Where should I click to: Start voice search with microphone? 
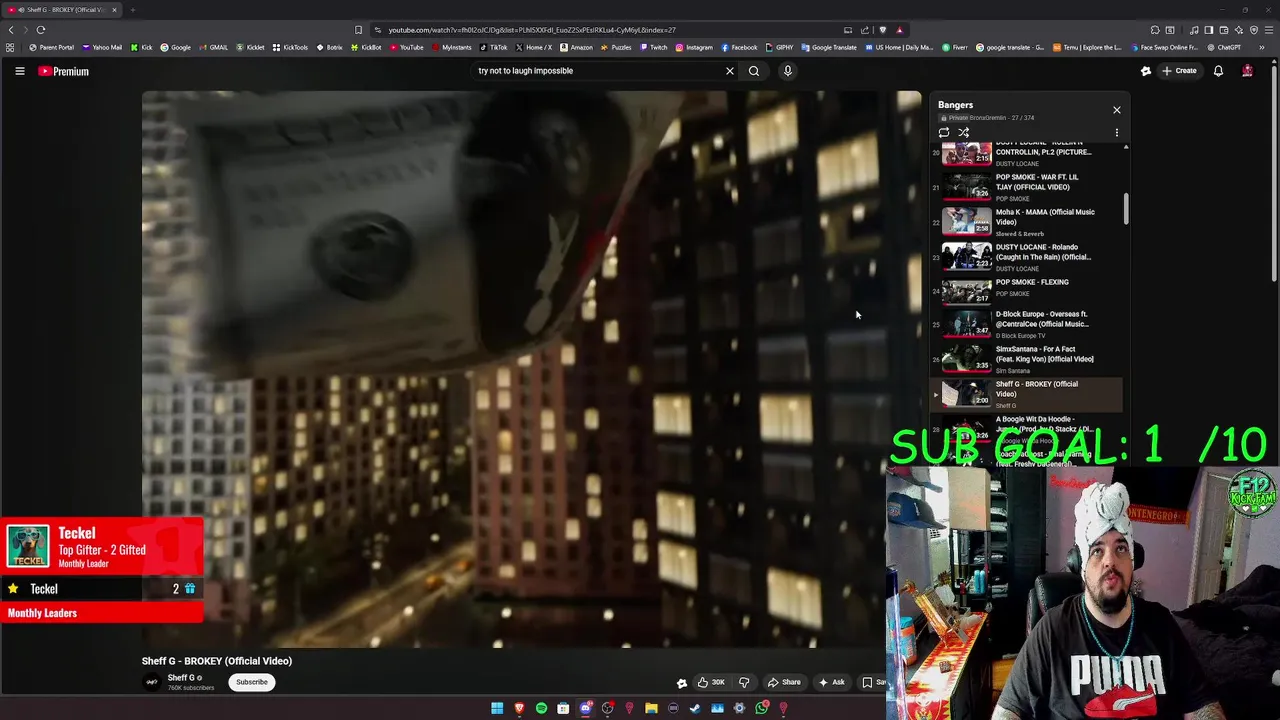tap(787, 71)
